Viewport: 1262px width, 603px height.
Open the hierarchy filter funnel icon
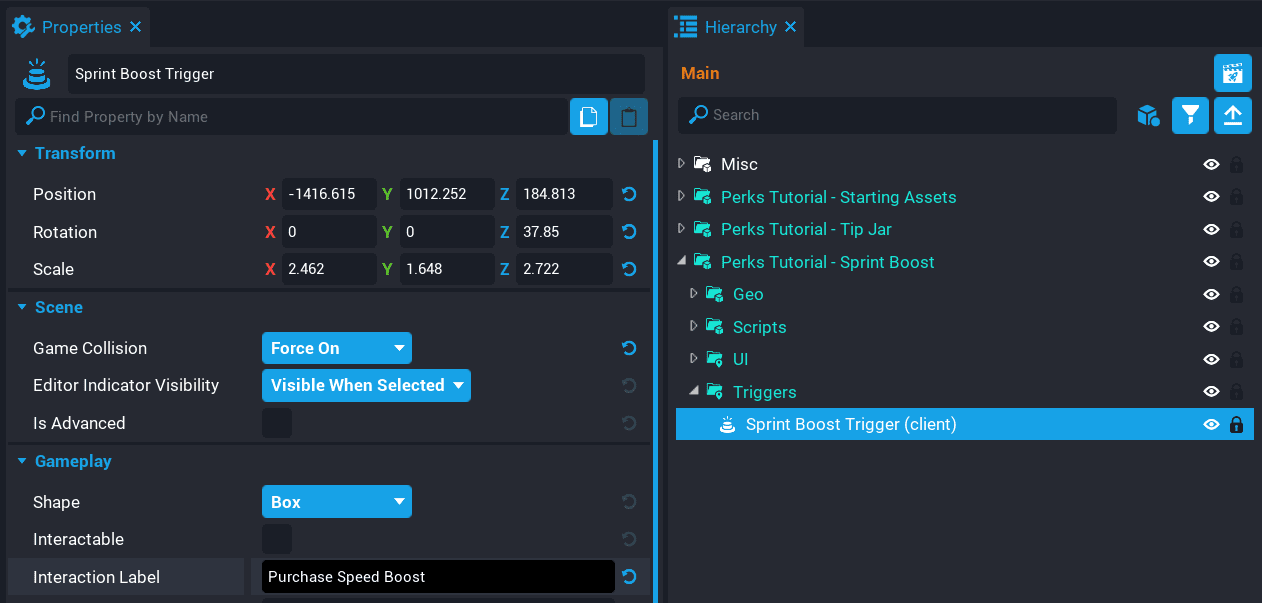click(x=1190, y=115)
